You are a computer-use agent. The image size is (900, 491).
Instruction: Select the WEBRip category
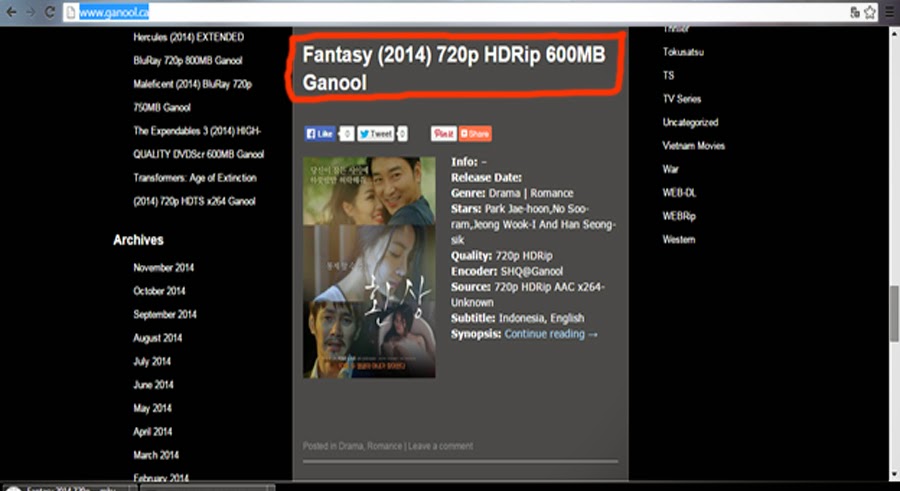[679, 216]
